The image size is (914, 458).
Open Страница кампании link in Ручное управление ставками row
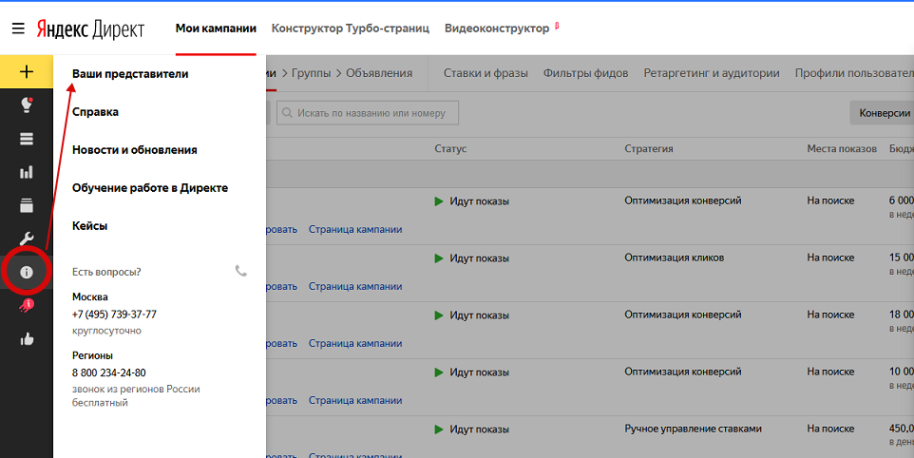[x=355, y=455]
